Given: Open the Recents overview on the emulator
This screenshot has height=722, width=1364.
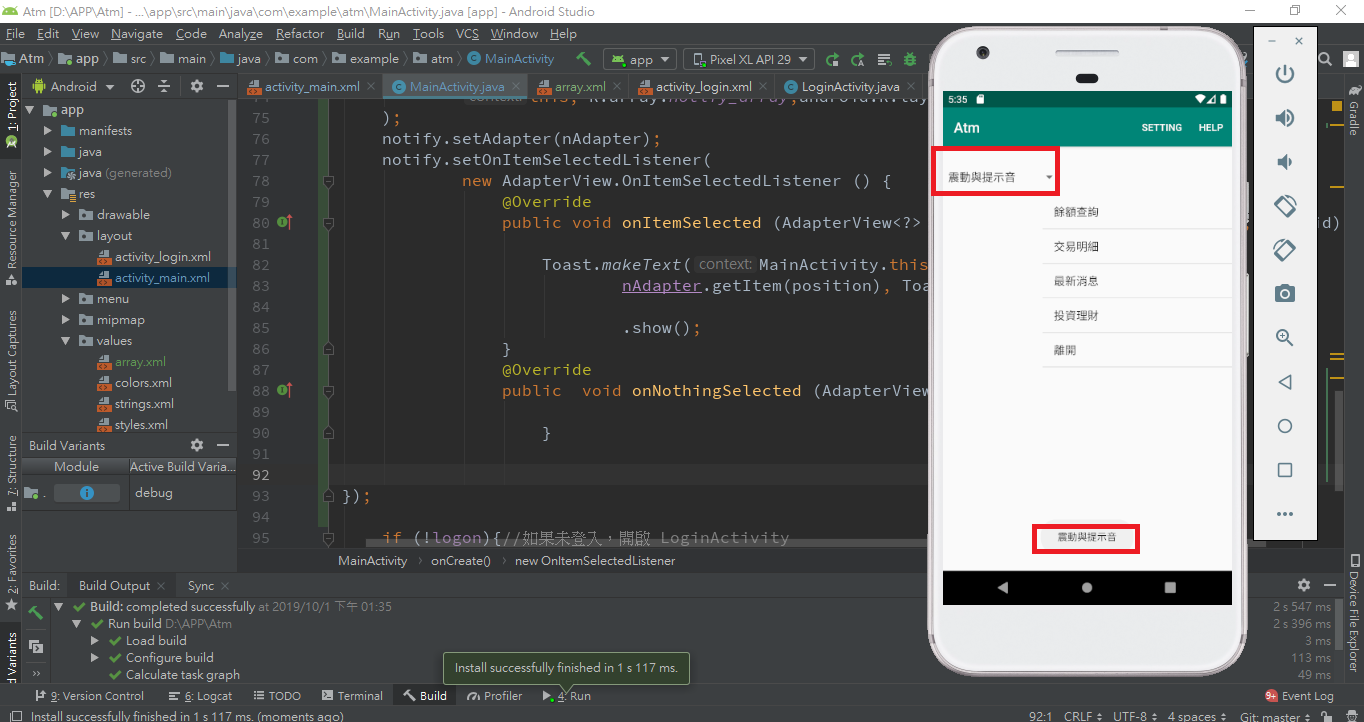Looking at the screenshot, I should click(1285, 470).
